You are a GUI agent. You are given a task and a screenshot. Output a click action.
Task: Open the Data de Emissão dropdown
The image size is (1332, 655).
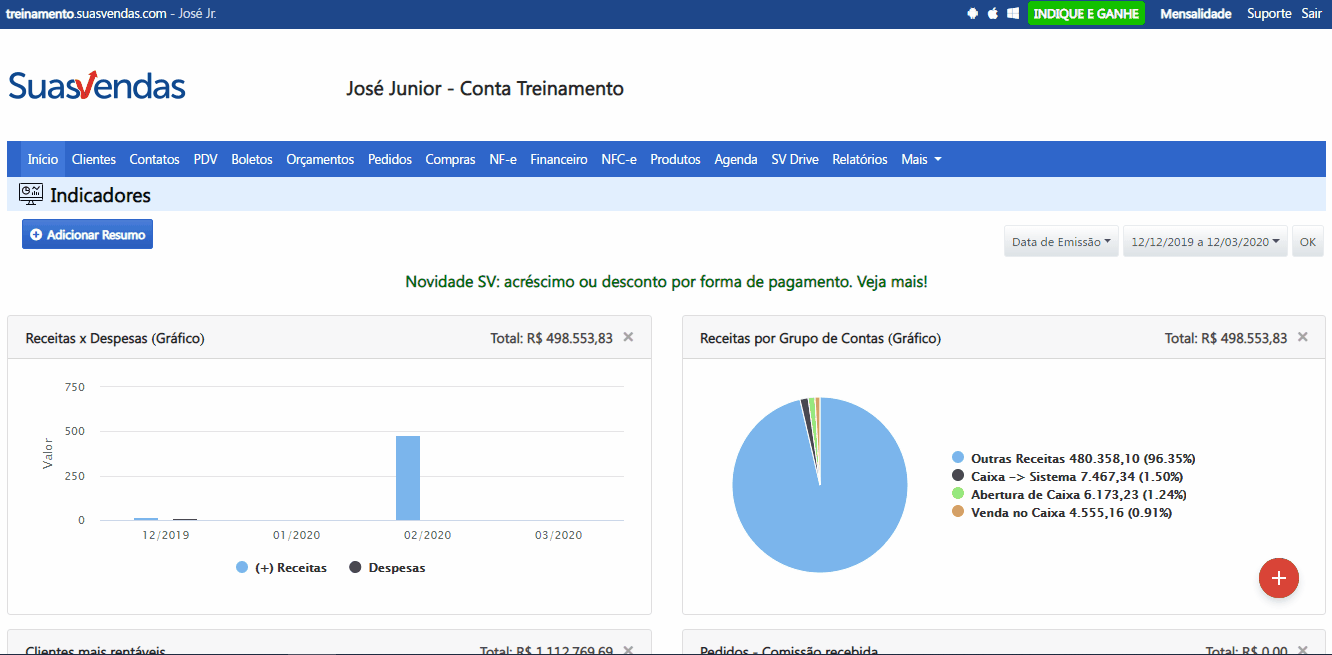click(1061, 242)
